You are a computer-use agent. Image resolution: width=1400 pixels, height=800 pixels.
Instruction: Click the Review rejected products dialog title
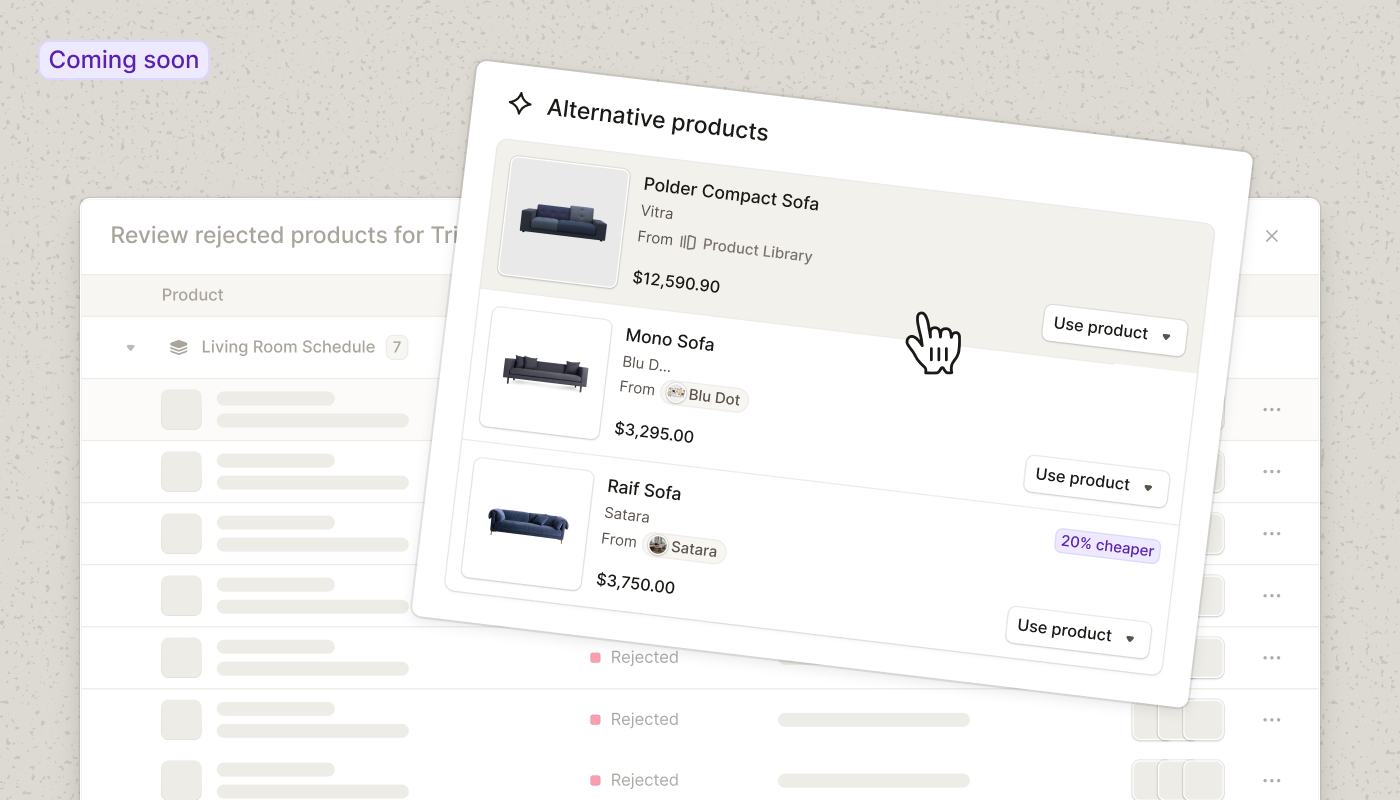tap(283, 235)
